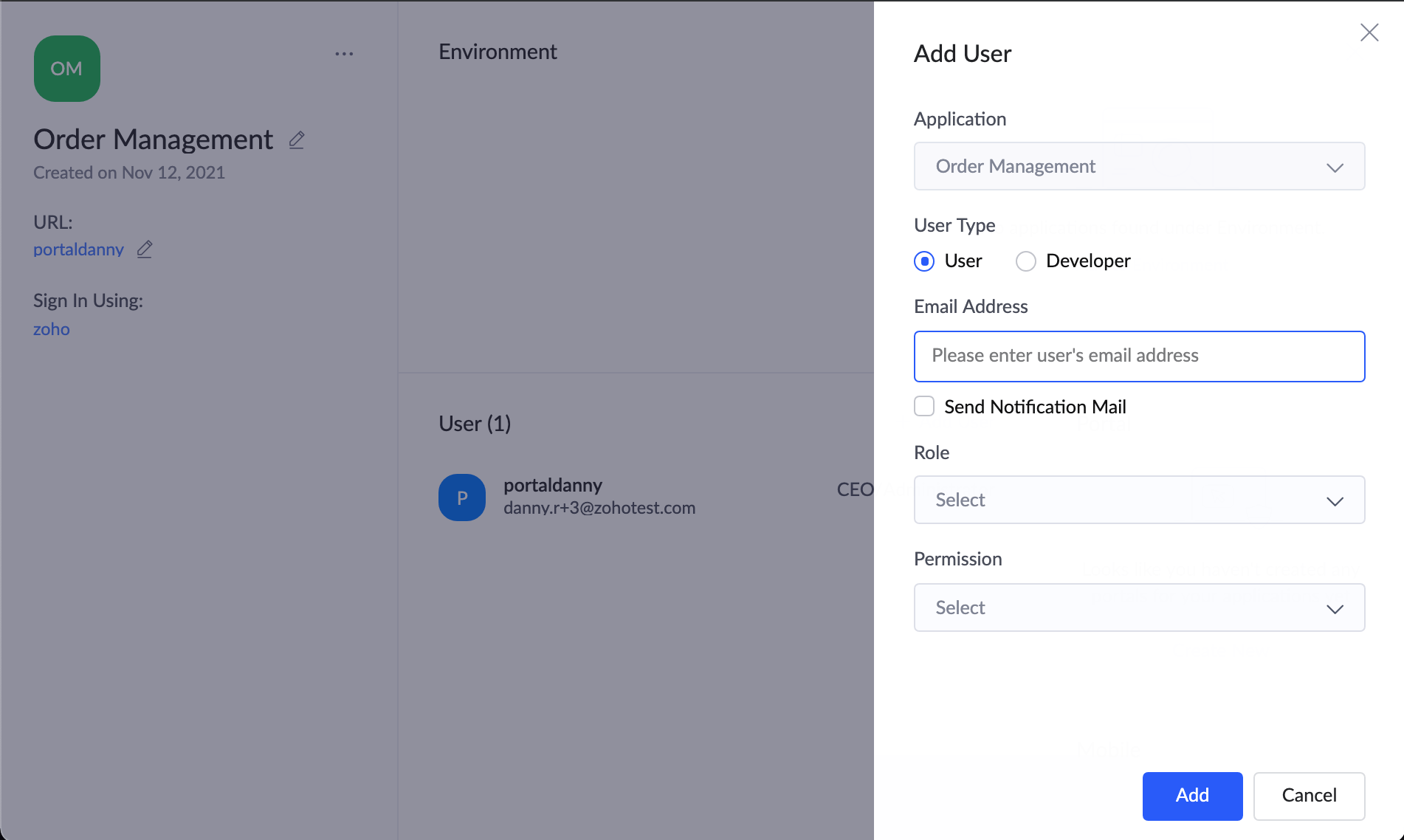Screen dimensions: 1404x840
Task: Open the Role Select dropdown
Action: click(1140, 500)
